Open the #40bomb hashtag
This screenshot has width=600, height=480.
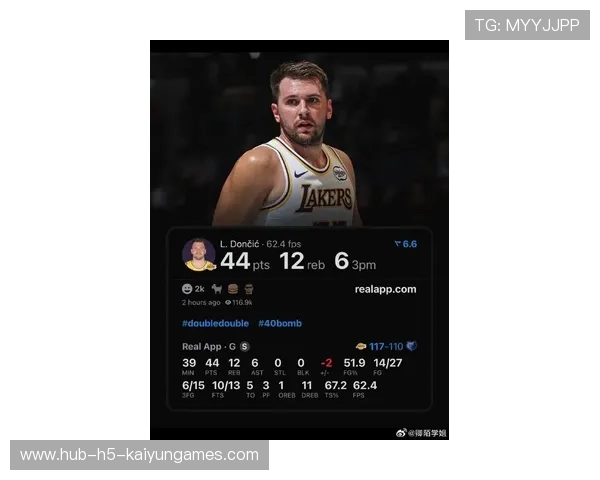click(x=280, y=323)
